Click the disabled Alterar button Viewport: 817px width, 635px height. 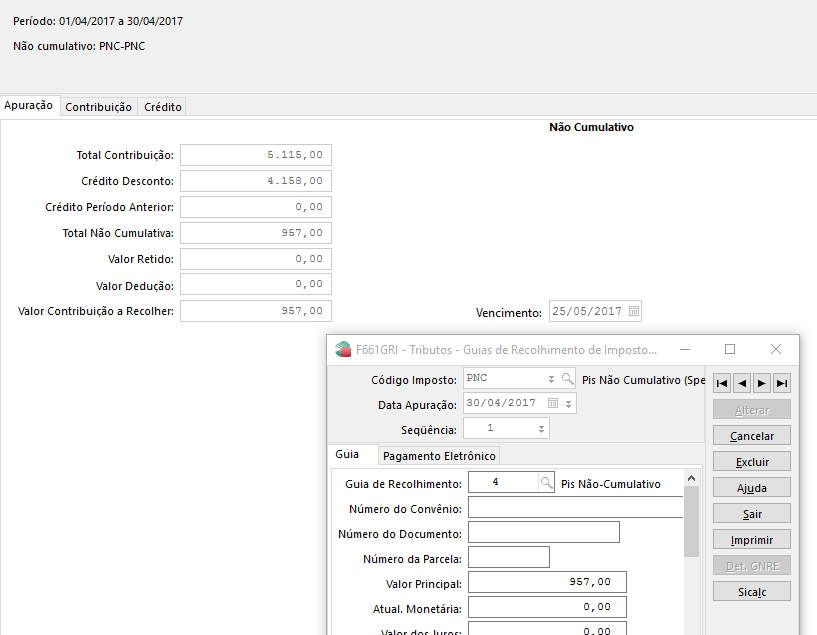coord(752,409)
